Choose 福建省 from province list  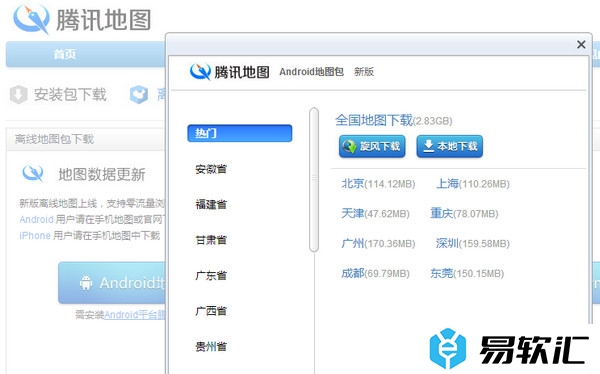point(211,204)
